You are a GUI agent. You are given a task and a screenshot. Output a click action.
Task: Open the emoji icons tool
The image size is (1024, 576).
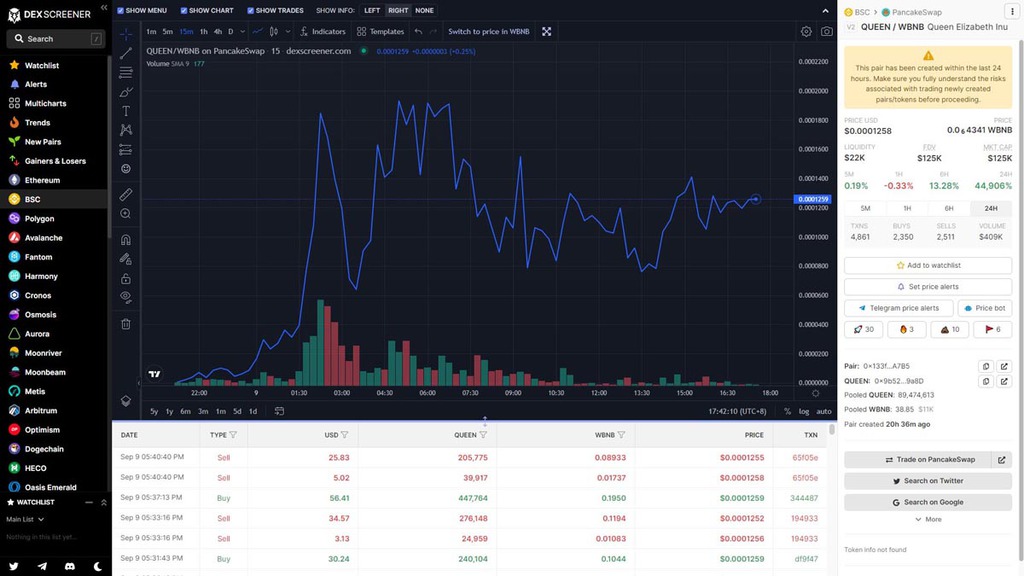click(126, 168)
